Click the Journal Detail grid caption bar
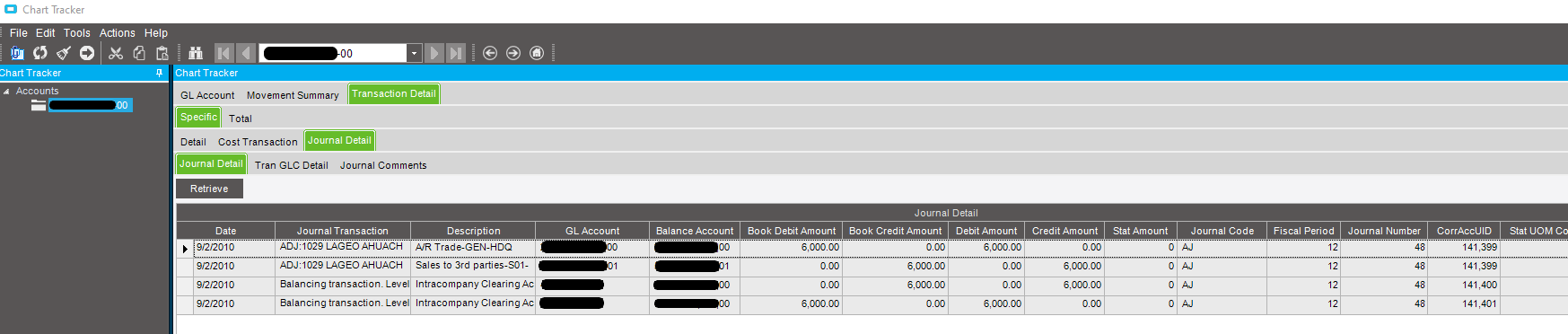This screenshot has height=334, width=1568. pyautogui.click(x=872, y=213)
